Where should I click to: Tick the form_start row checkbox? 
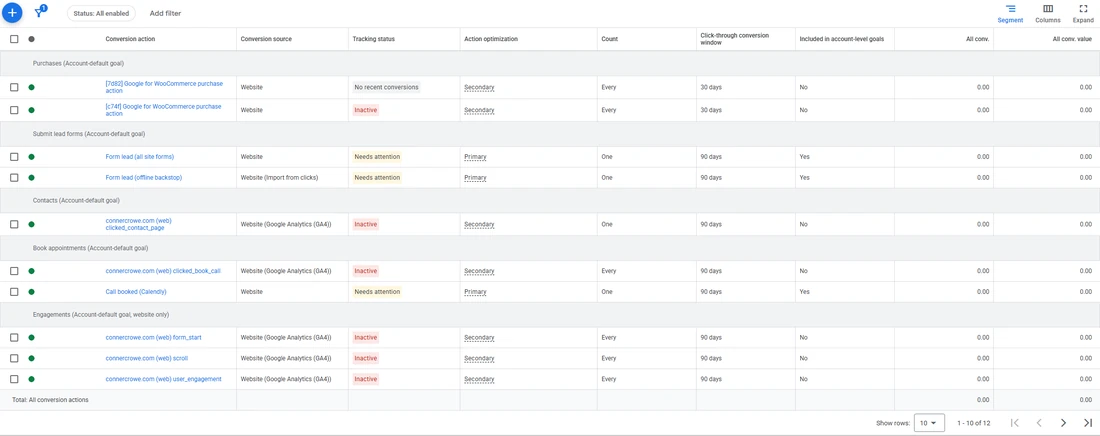[14, 338]
